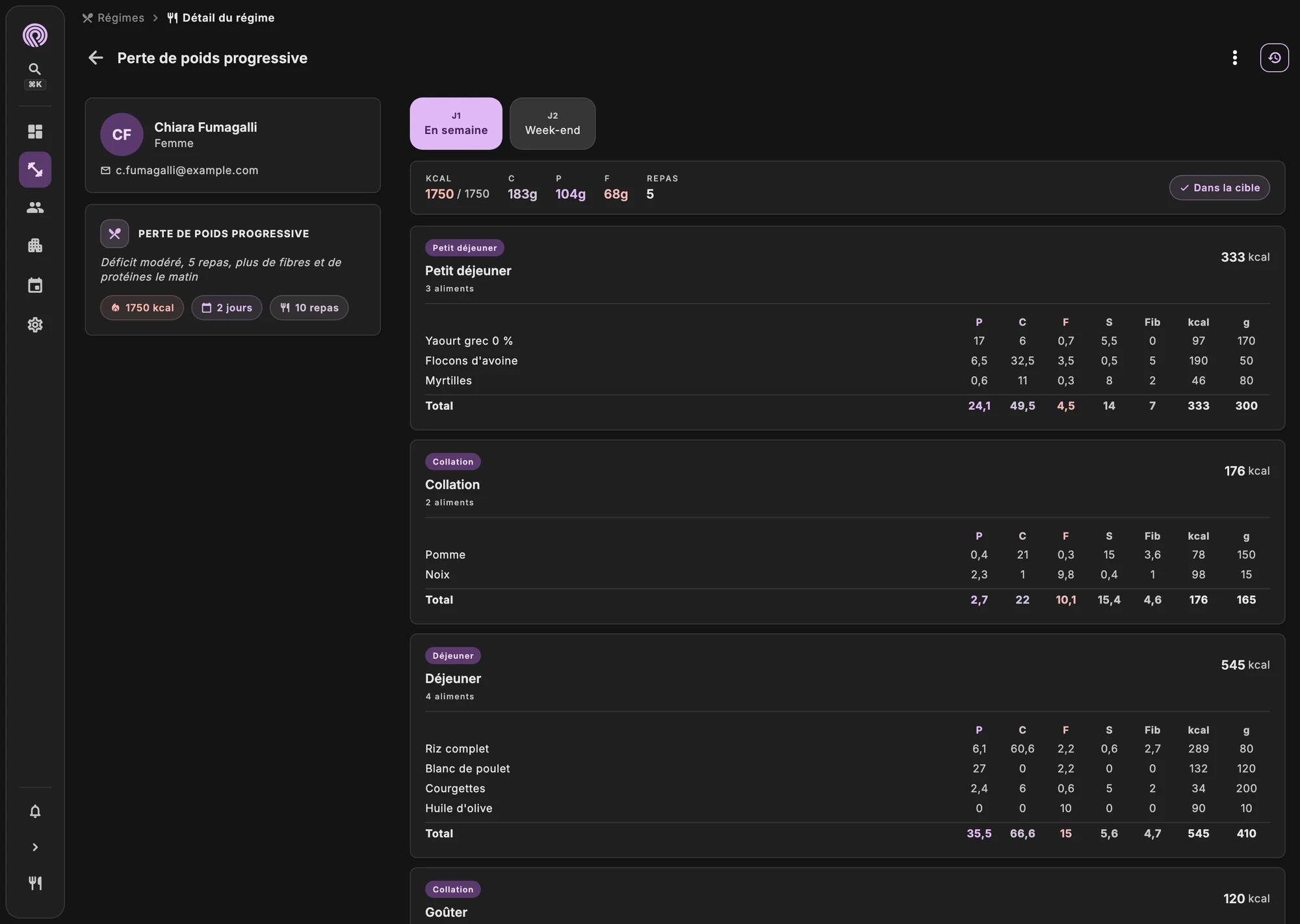Click the 10 repas chip

pos(309,308)
